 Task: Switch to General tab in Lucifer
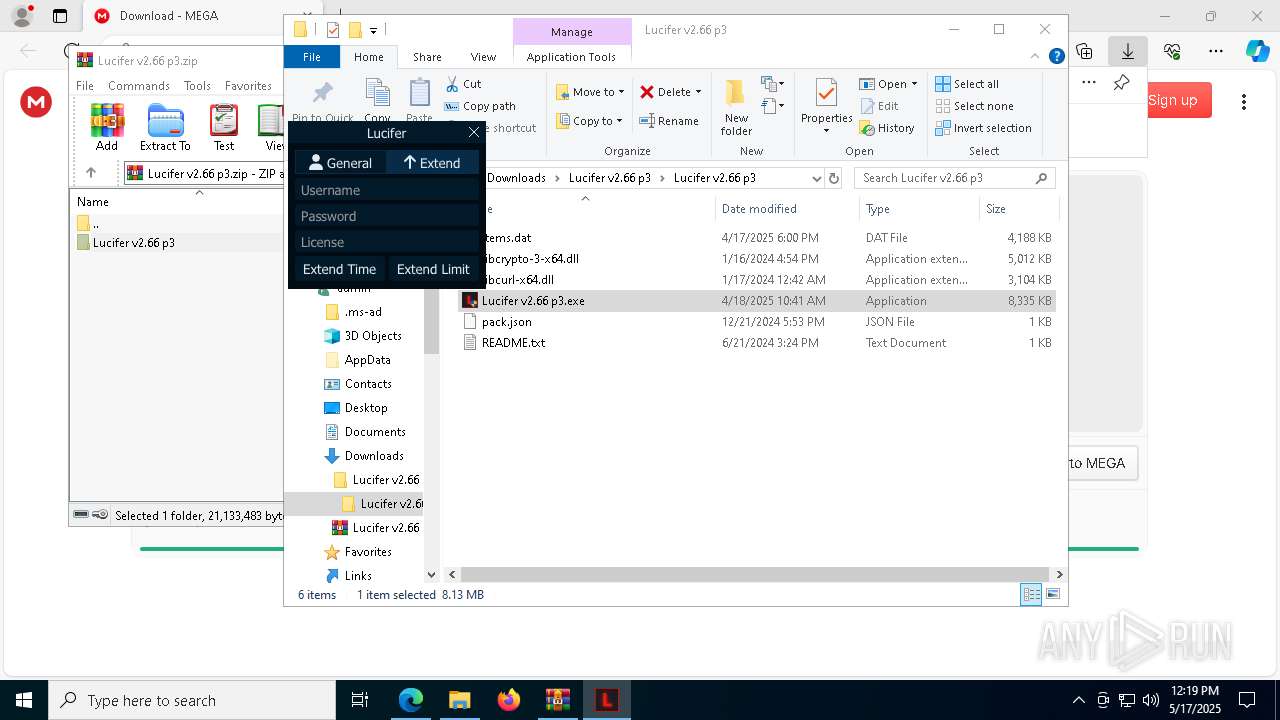point(340,162)
